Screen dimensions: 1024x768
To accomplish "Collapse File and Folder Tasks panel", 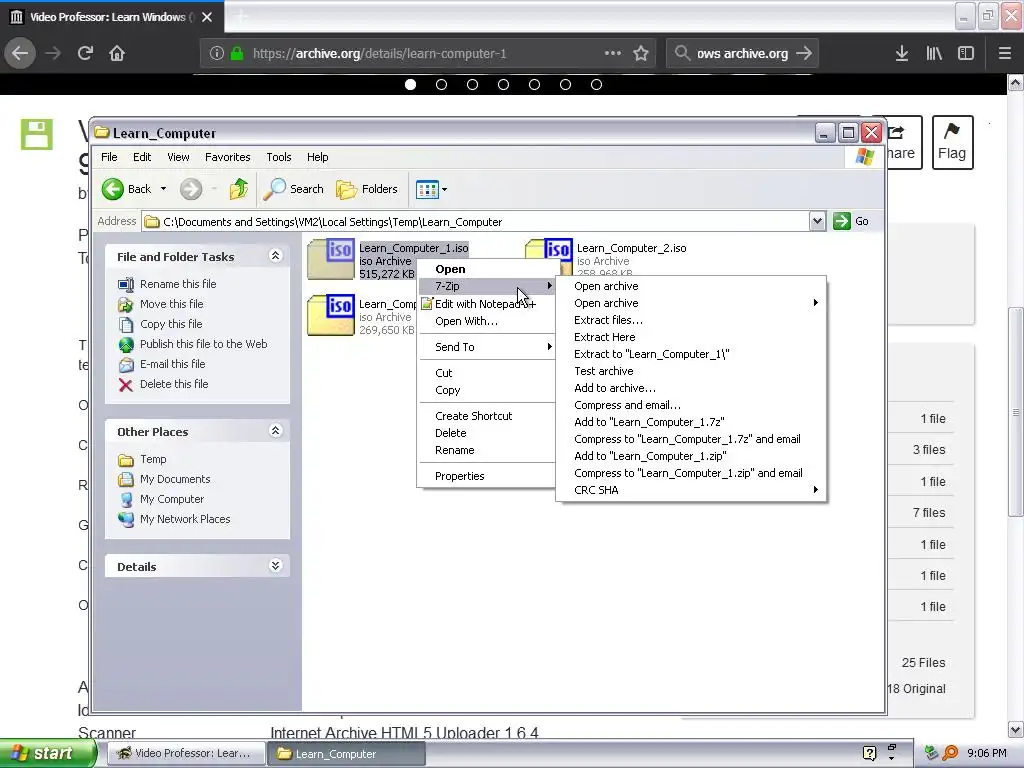I will tap(276, 256).
